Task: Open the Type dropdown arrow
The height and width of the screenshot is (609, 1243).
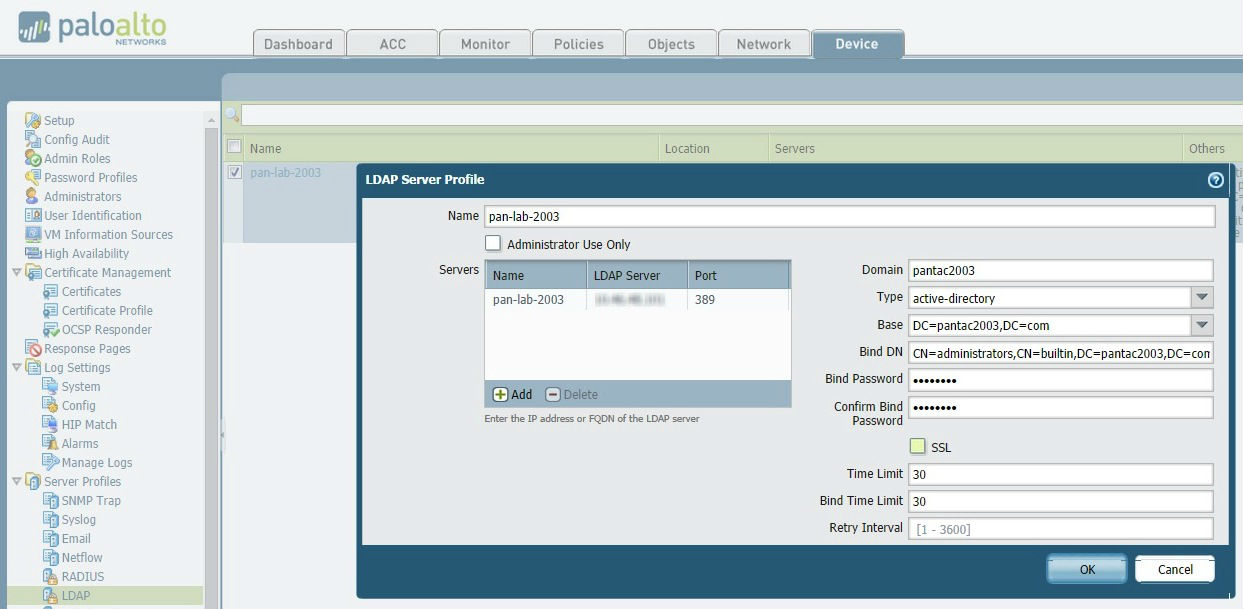Action: (x=1202, y=298)
